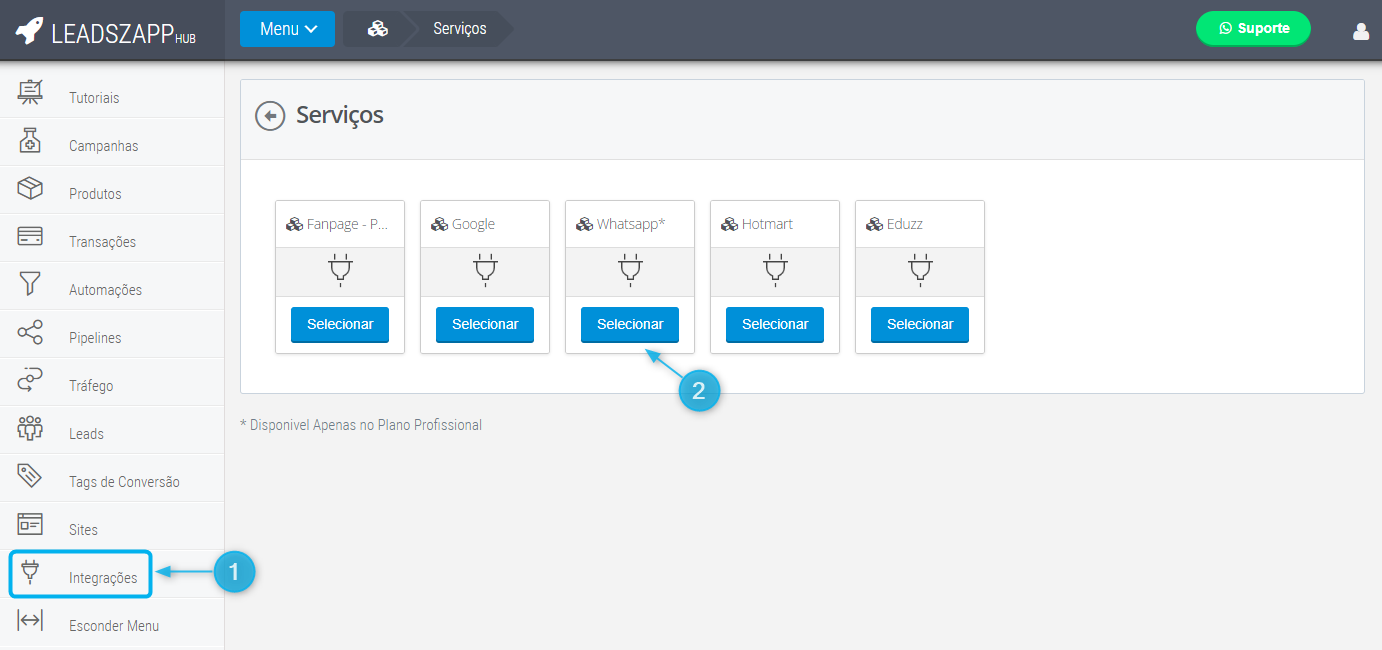This screenshot has width=1382, height=650.
Task: Click the breadcrumb cubes home icon
Action: tap(378, 29)
